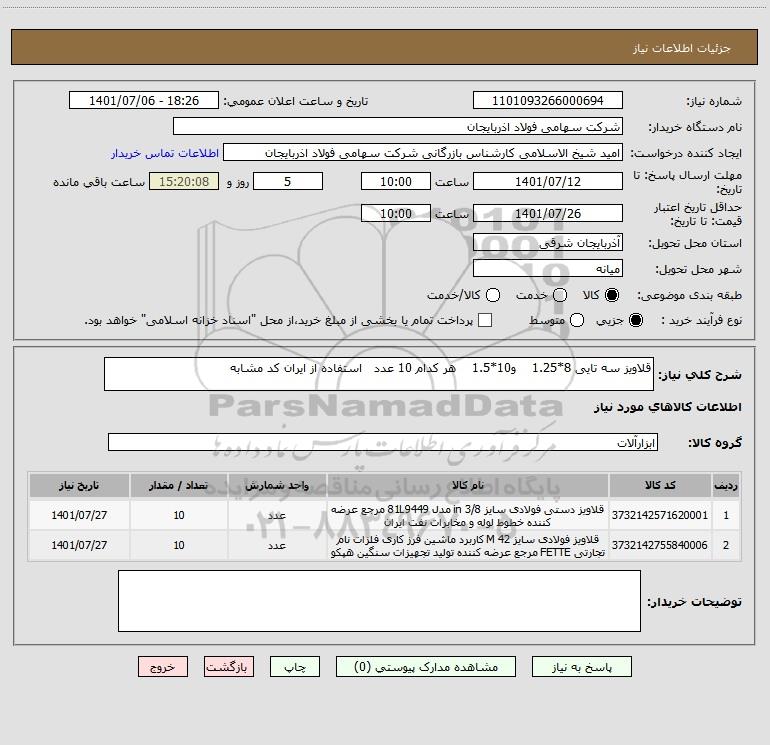Select the متوسط purchase type radio
The height and width of the screenshot is (745, 770).
click(577, 320)
